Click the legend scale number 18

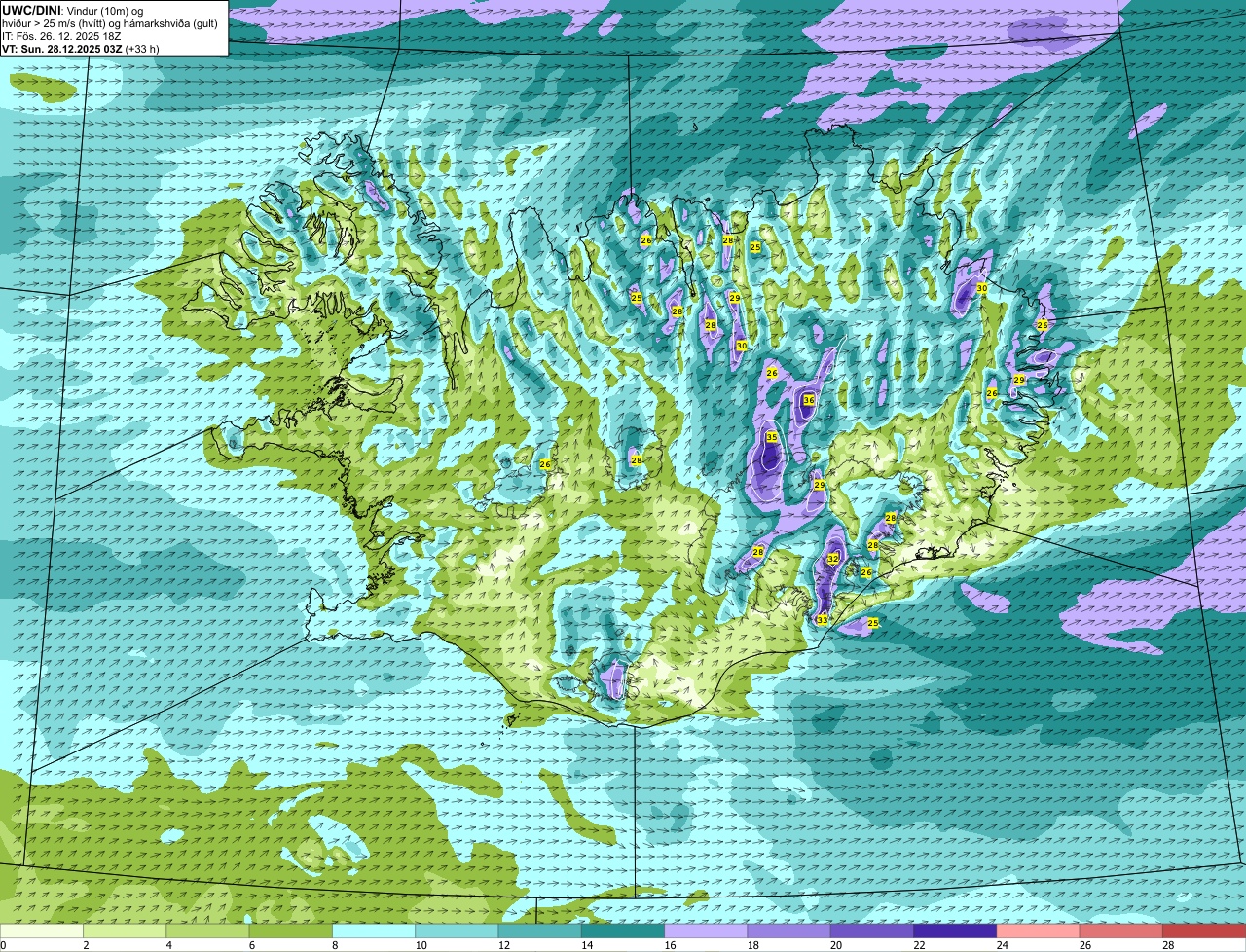pos(753,945)
